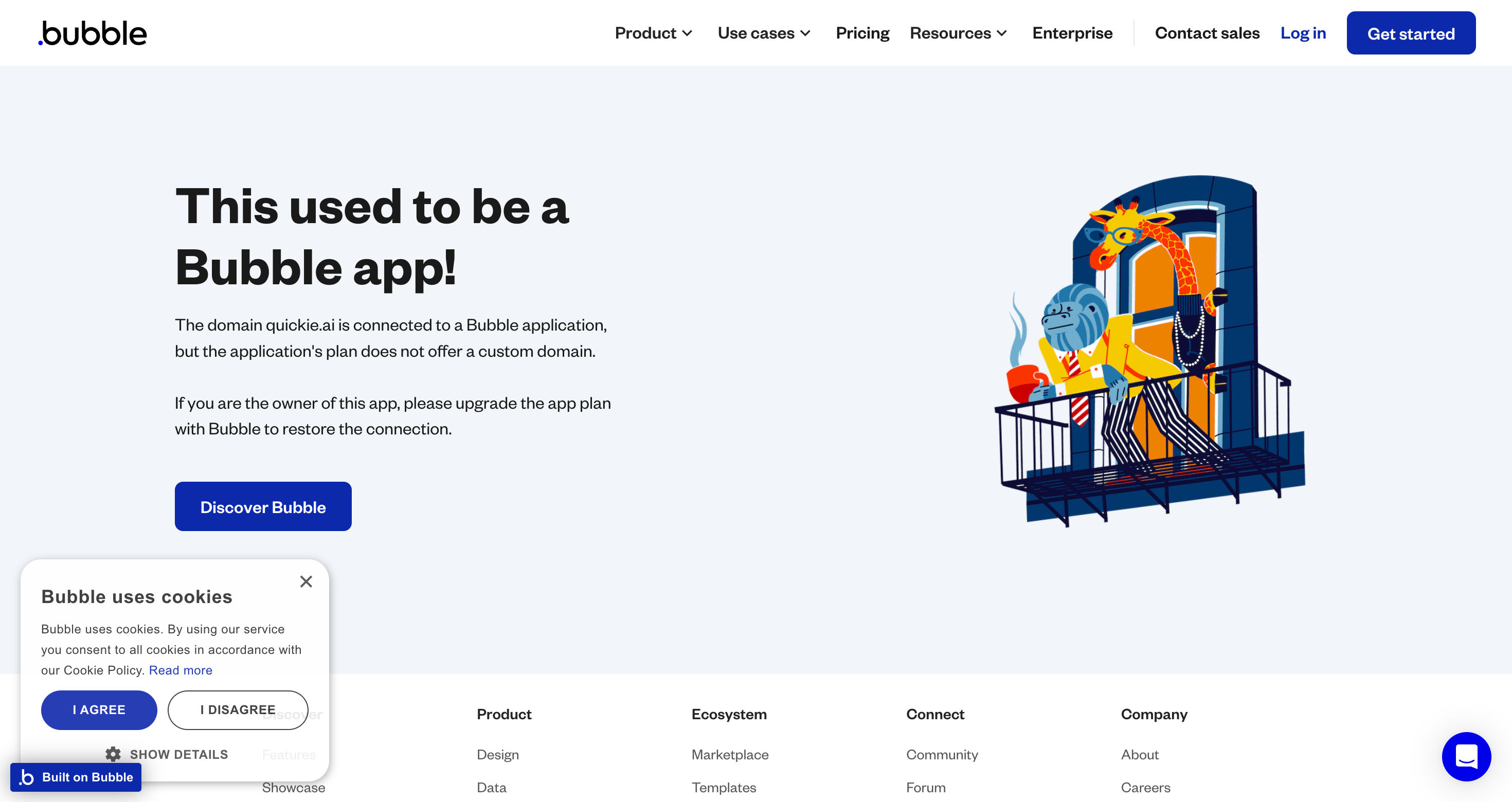Click the 'Product' footer heading
1512x802 pixels.
(503, 714)
